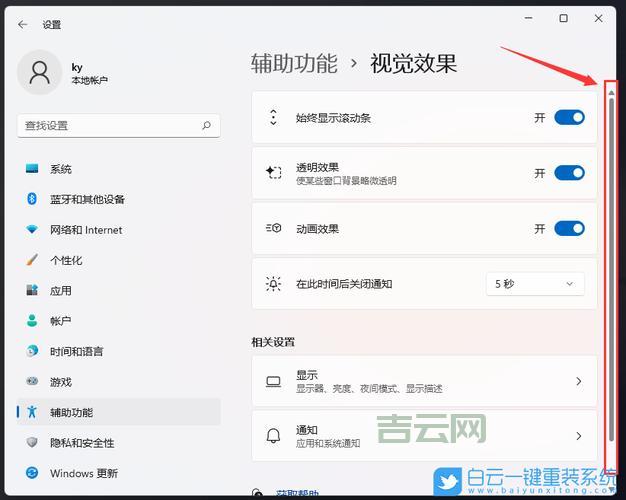Click the ky 本地帐户 profile name
The width and height of the screenshot is (626, 500).
89,74
